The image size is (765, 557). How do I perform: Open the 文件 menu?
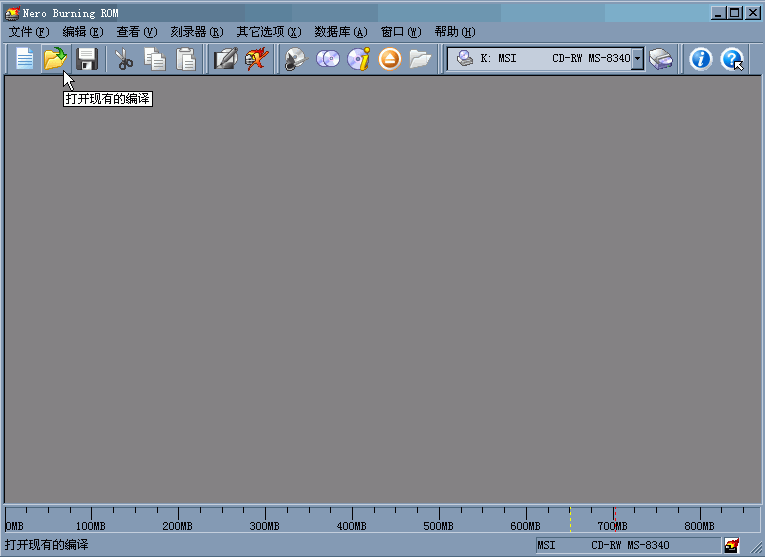[28, 32]
